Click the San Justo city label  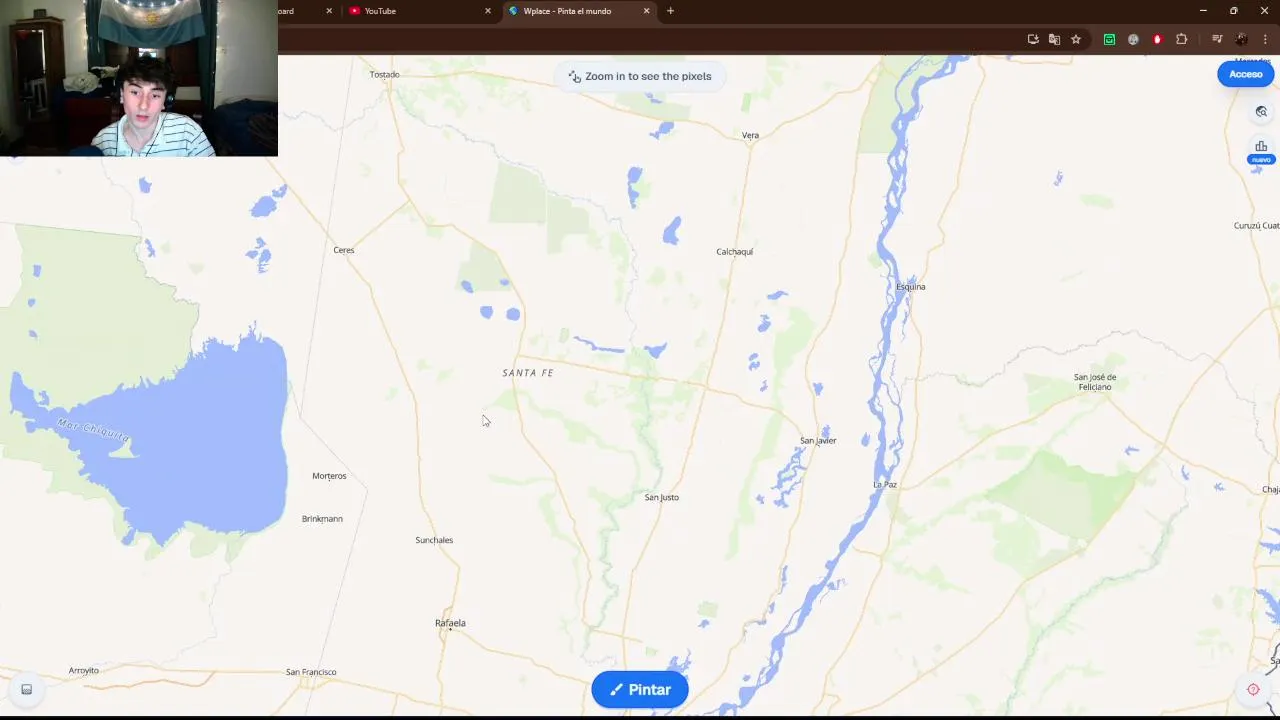tap(662, 497)
